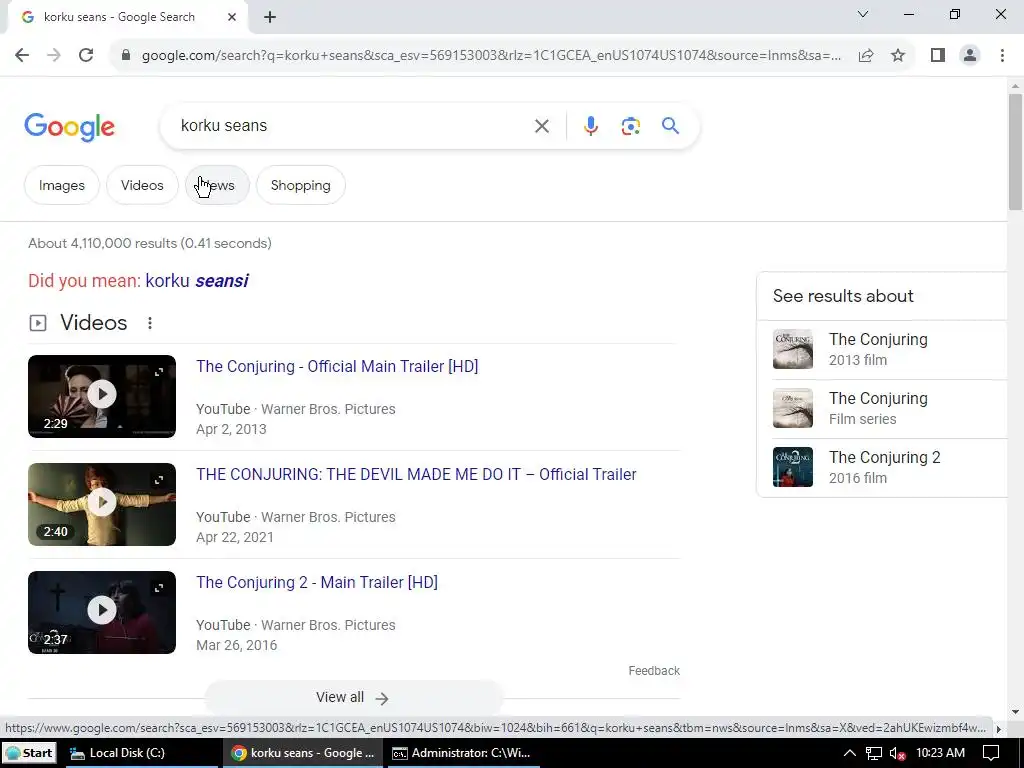Show hidden system tray icons
This screenshot has width=1024, height=768.
(x=849, y=753)
